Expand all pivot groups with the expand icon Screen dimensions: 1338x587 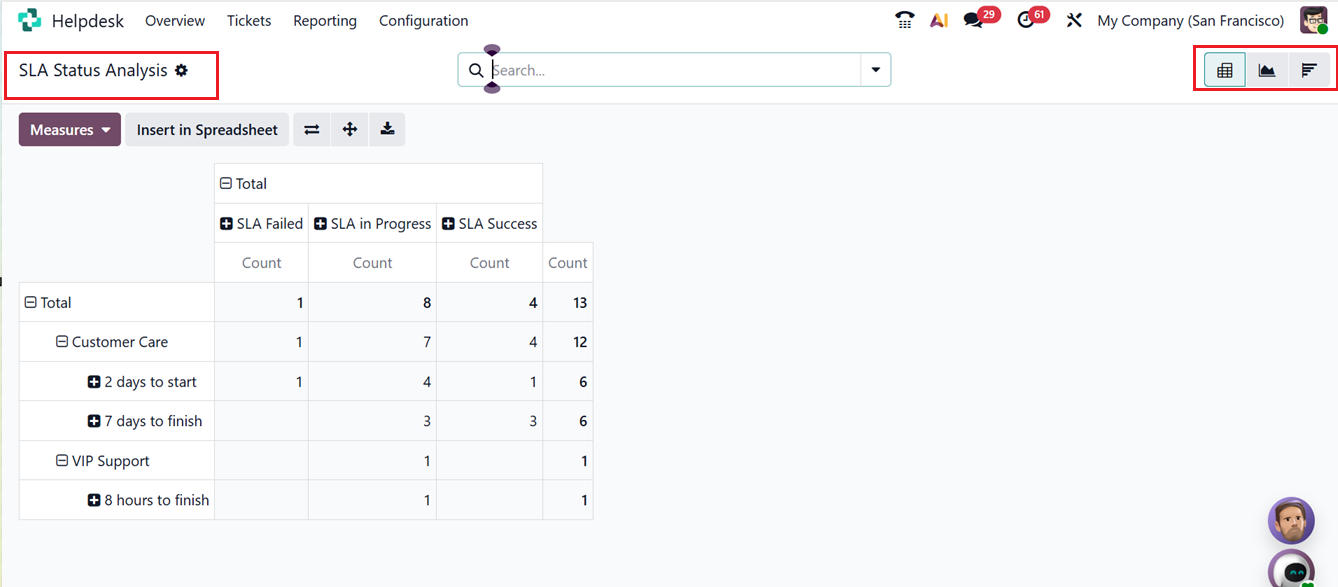click(349, 129)
